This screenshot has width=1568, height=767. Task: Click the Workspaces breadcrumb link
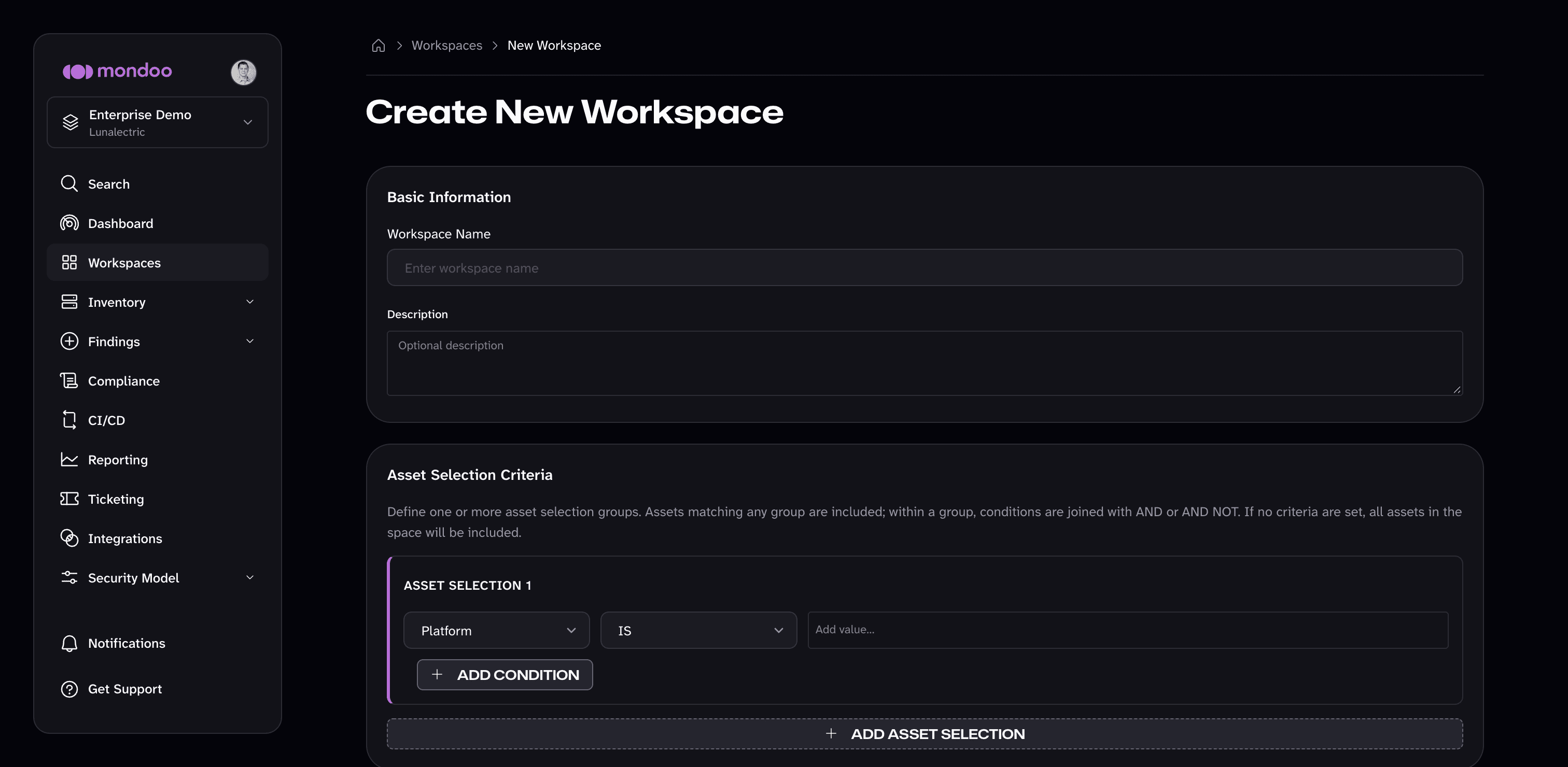(447, 46)
